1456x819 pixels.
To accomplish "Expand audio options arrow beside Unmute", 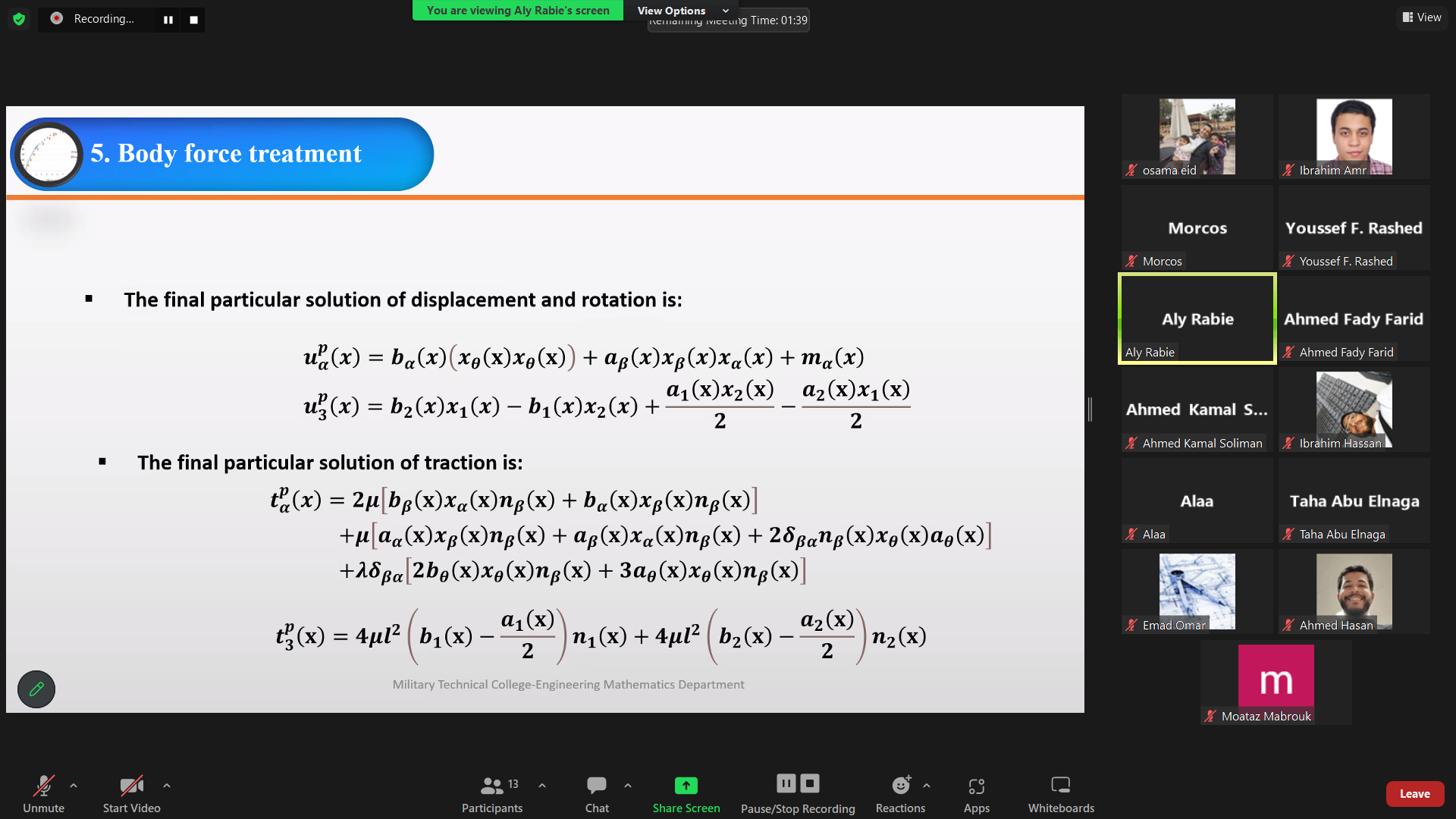I will pos(74,786).
